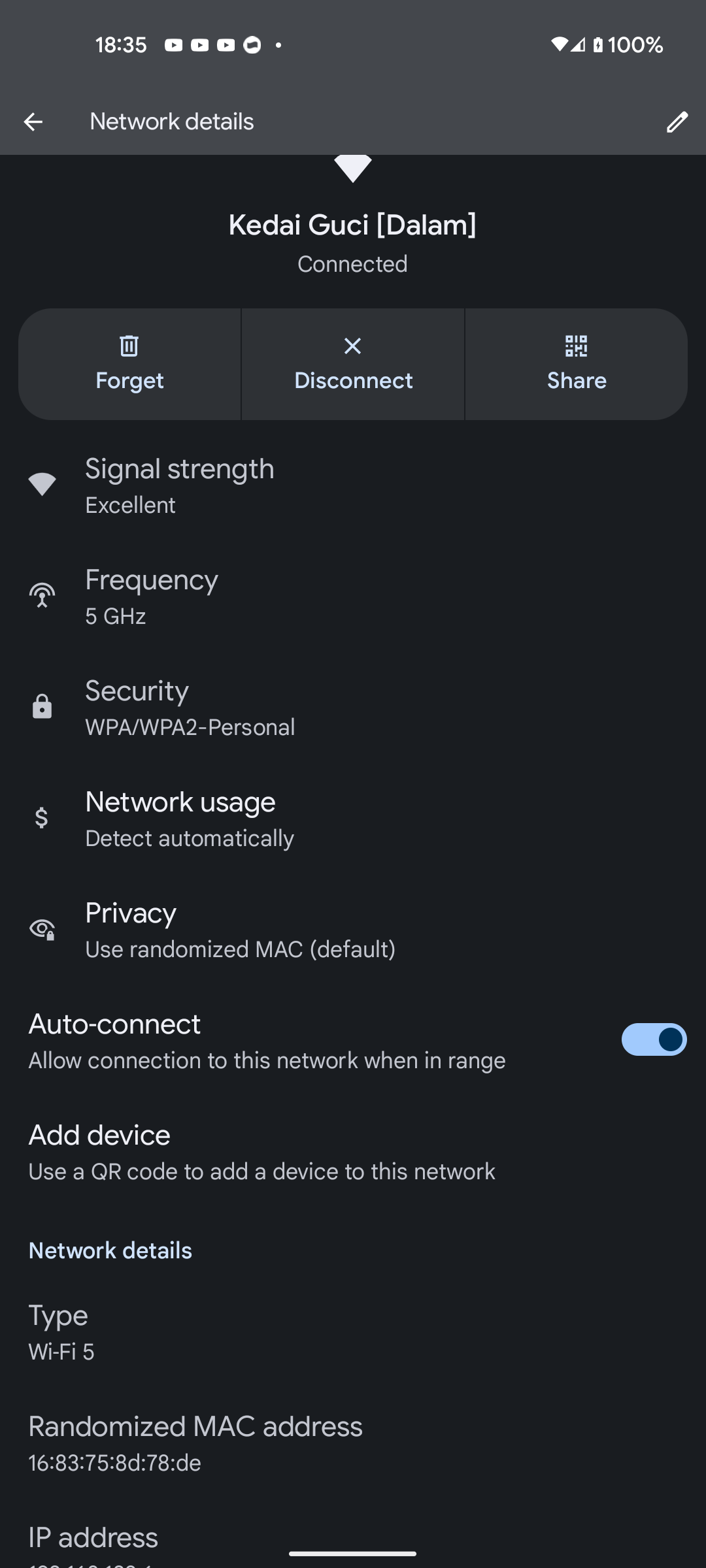Turn off the Auto-connect switch
706x1568 pixels.
654,1039
